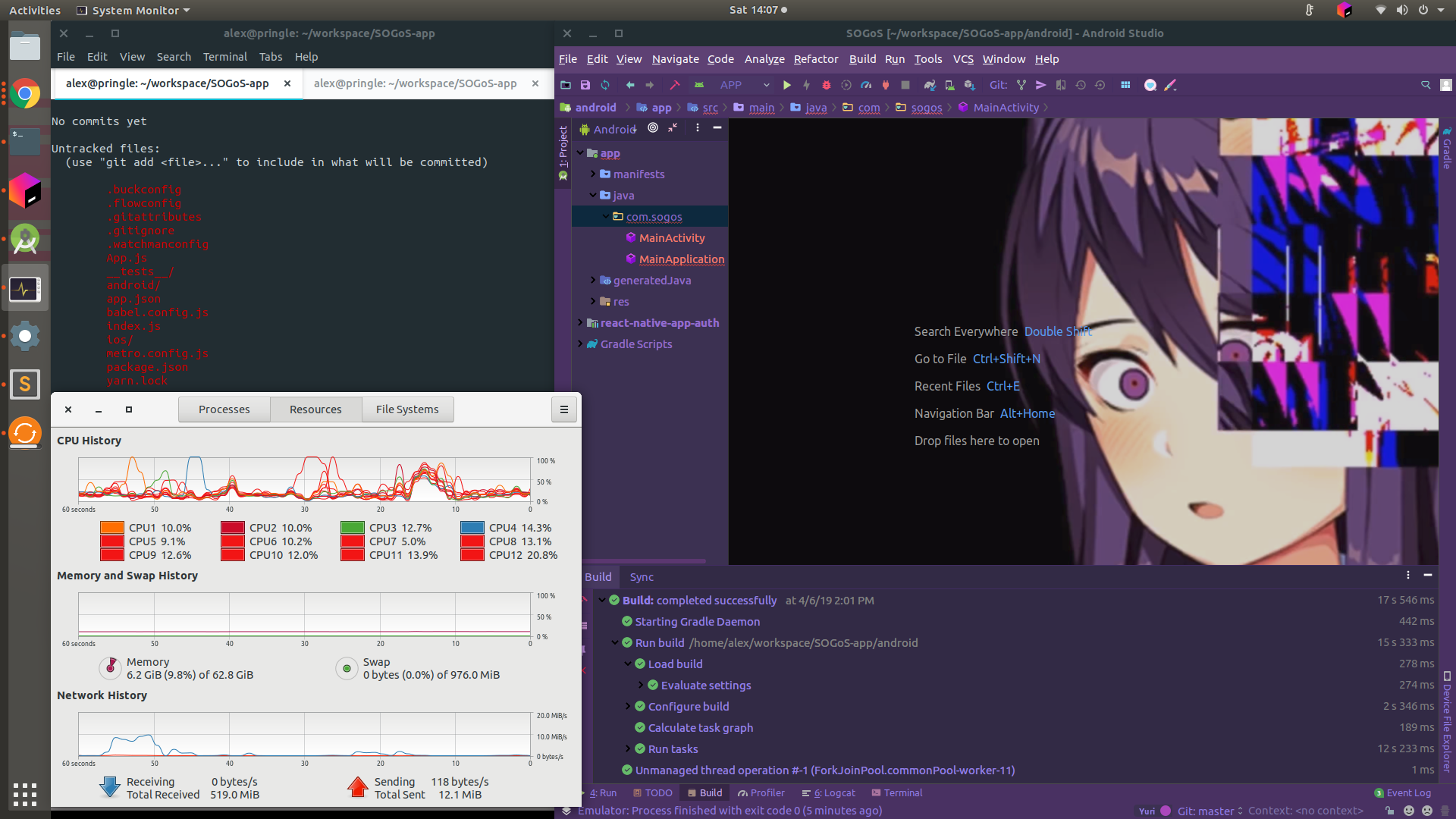Open the terminal's Tabs menu
The image size is (1456, 819).
click(271, 57)
